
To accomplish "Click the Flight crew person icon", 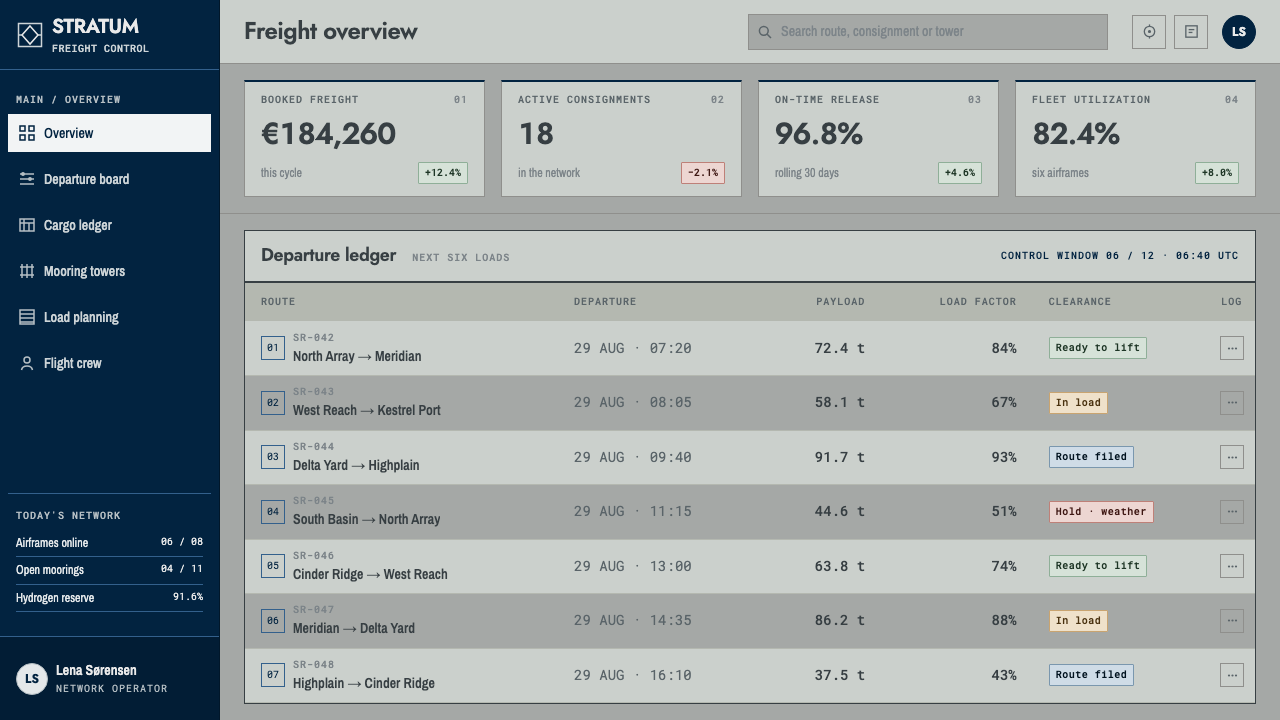I will point(27,363).
